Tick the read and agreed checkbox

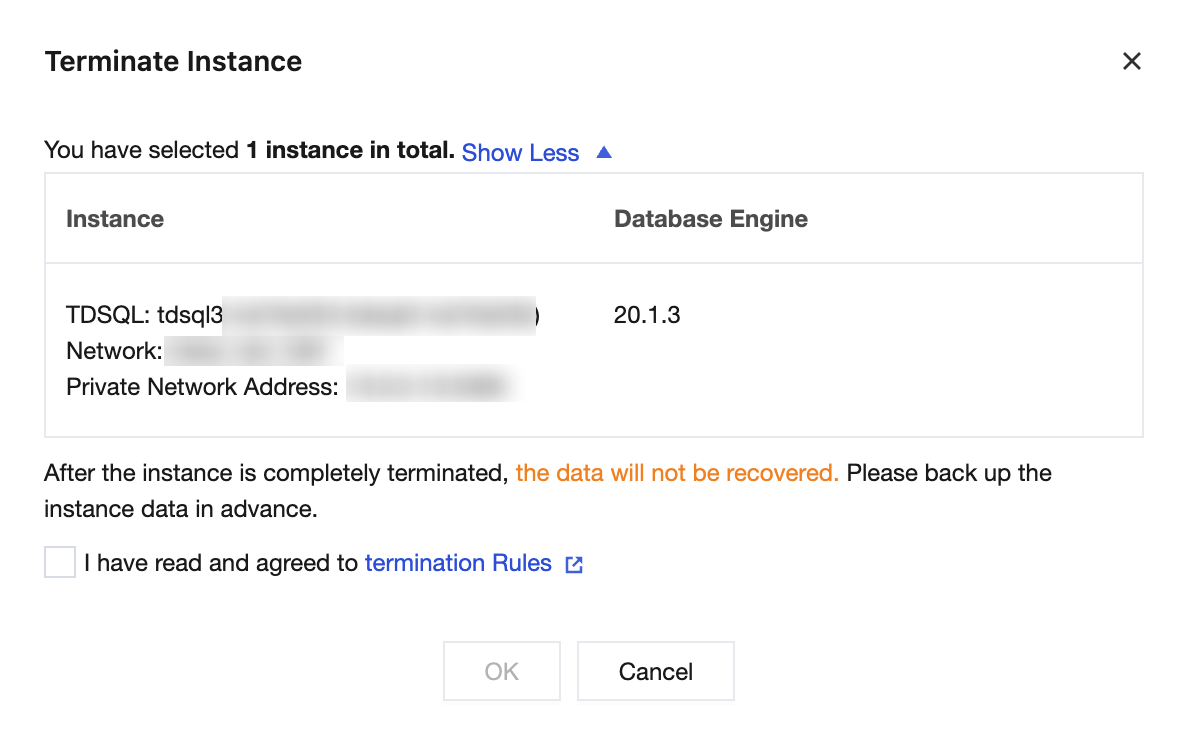[x=60, y=563]
